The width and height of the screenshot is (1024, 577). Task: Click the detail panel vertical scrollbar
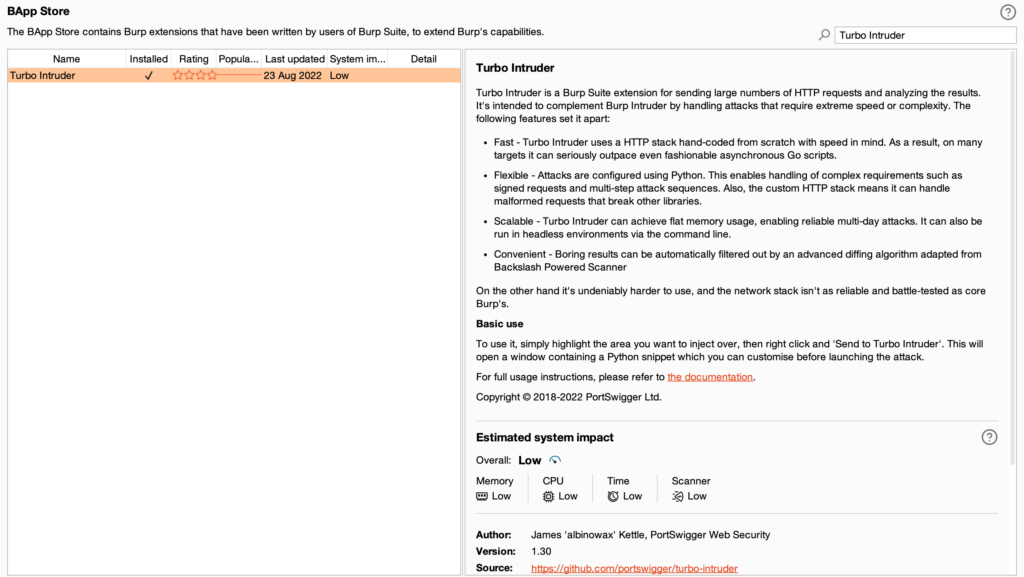(x=1014, y=258)
